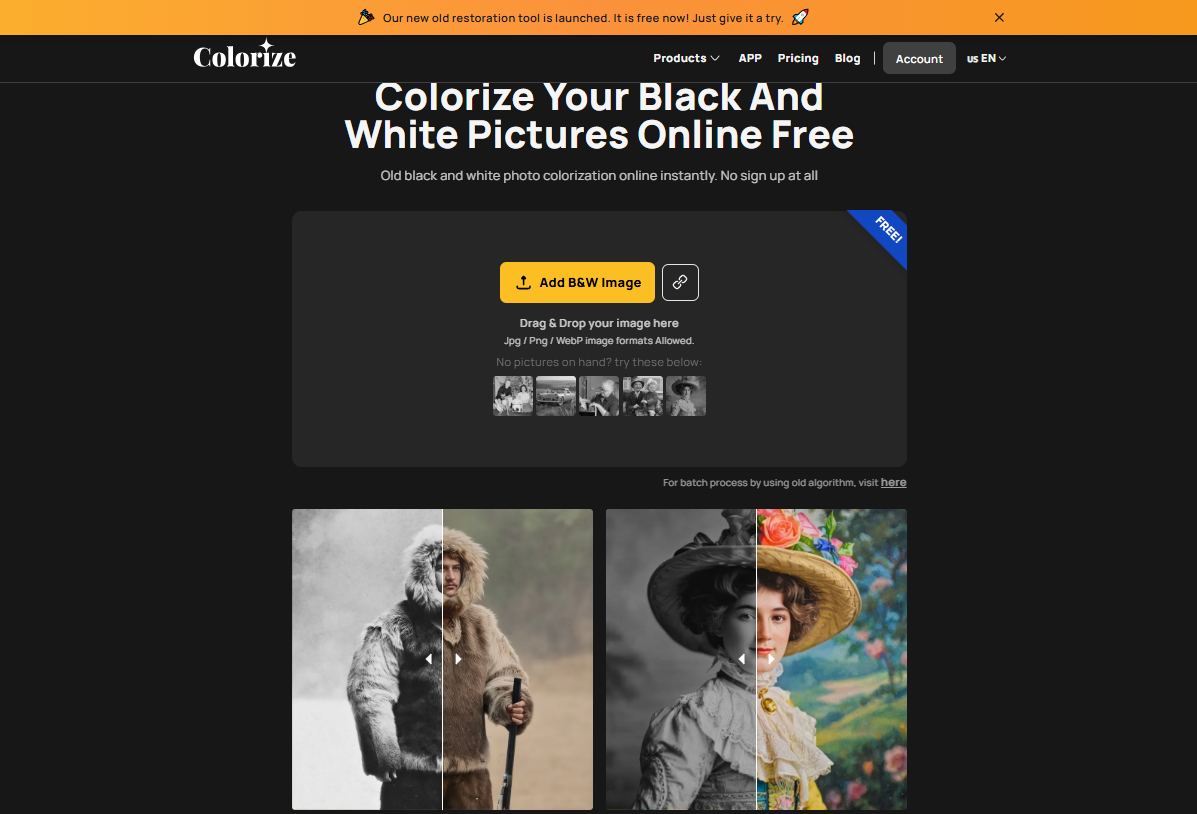The height and width of the screenshot is (814, 1197).
Task: Click the left arrow on the hat lady comparison
Action: tap(741, 659)
